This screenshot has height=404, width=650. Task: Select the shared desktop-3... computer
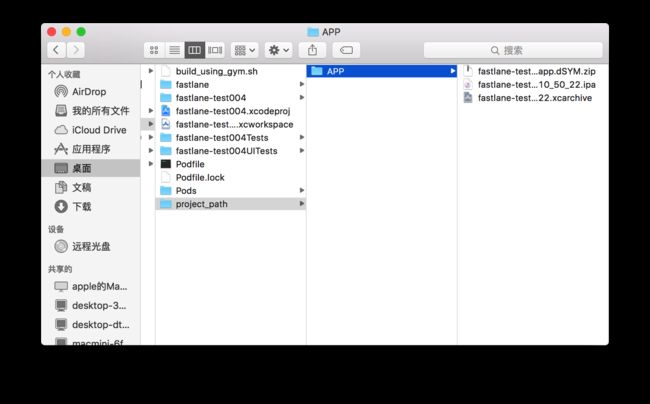(x=91, y=305)
